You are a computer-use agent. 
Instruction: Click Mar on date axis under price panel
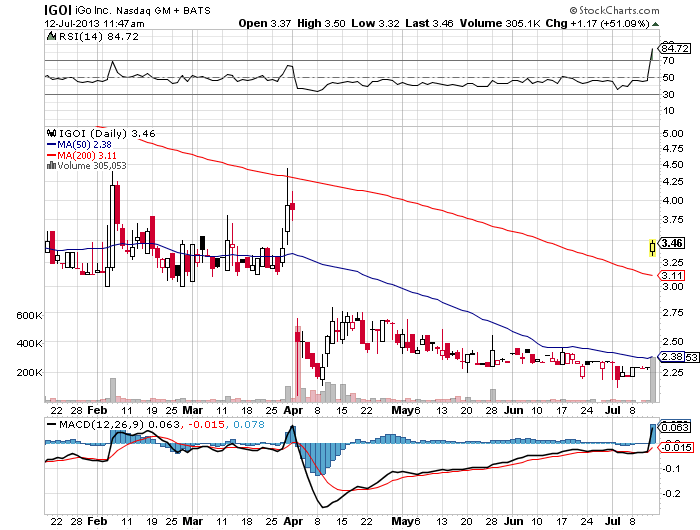[192, 410]
